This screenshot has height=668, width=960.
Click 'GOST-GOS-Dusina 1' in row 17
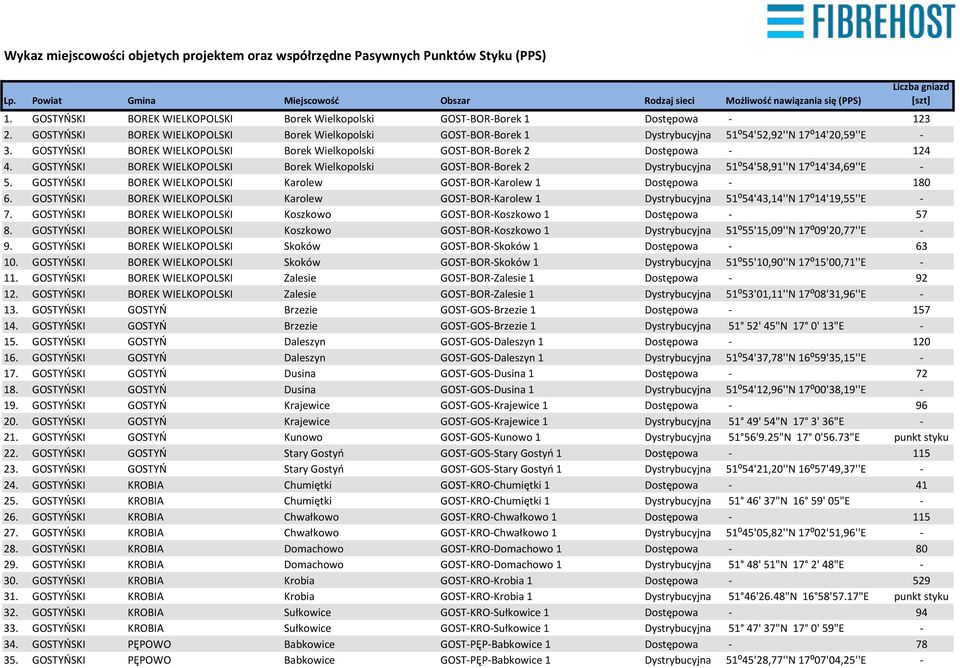[x=487, y=373]
